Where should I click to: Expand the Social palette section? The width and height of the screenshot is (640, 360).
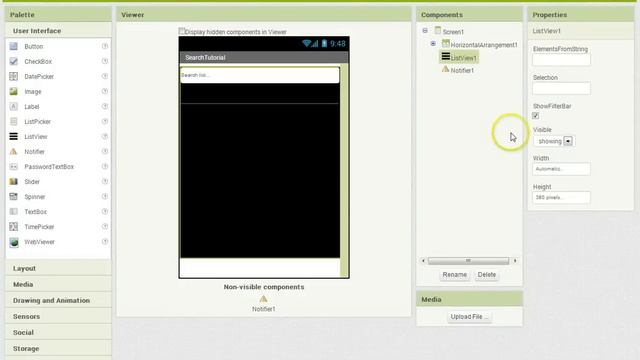(x=58, y=332)
